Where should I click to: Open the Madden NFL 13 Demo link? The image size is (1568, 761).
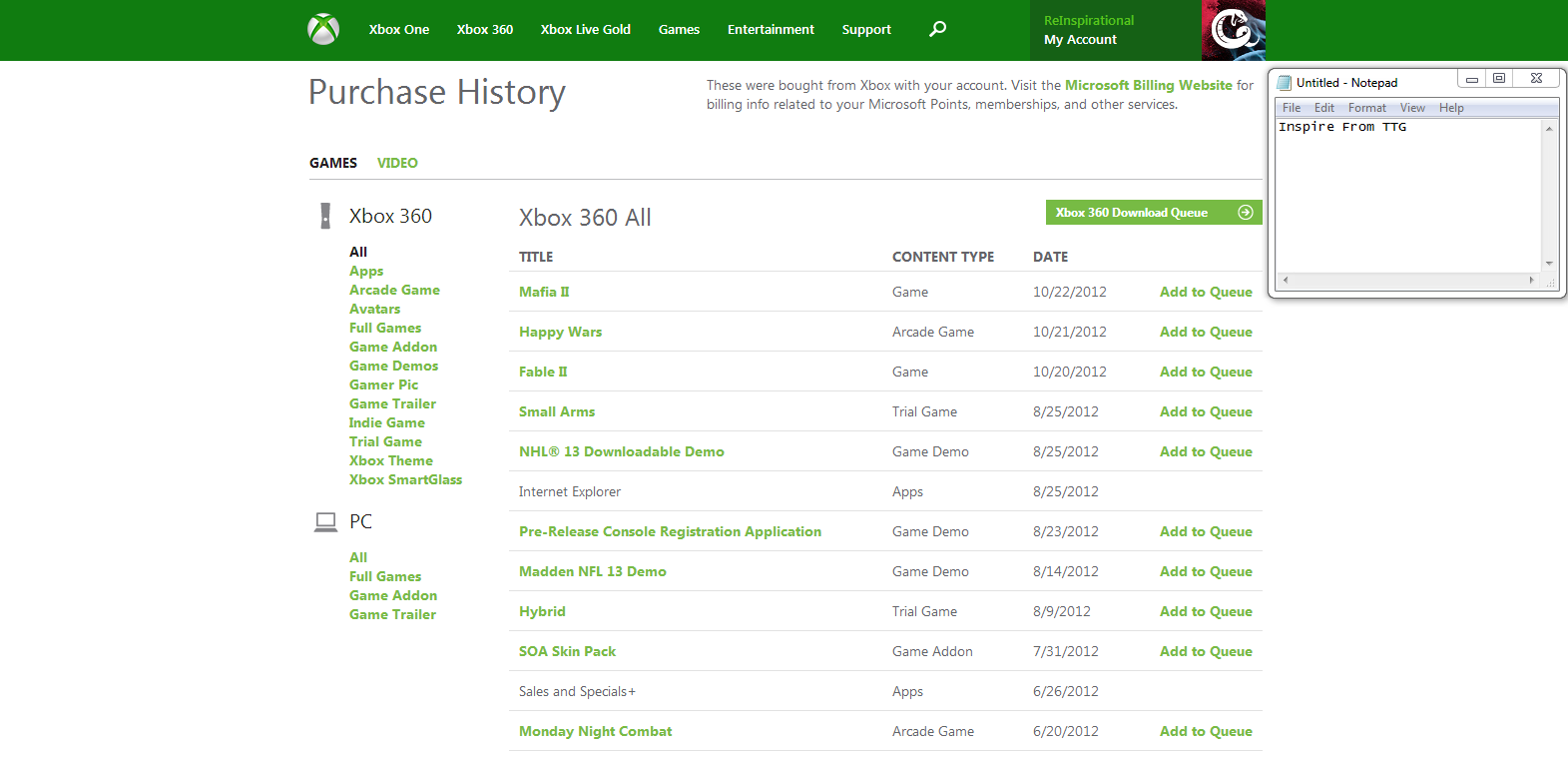(x=593, y=571)
